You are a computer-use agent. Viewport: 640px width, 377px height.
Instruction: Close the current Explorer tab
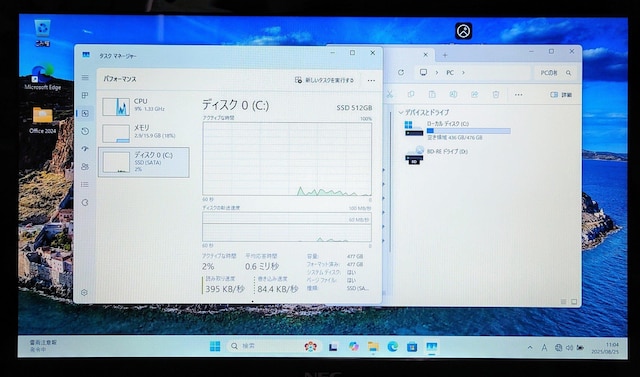click(425, 55)
